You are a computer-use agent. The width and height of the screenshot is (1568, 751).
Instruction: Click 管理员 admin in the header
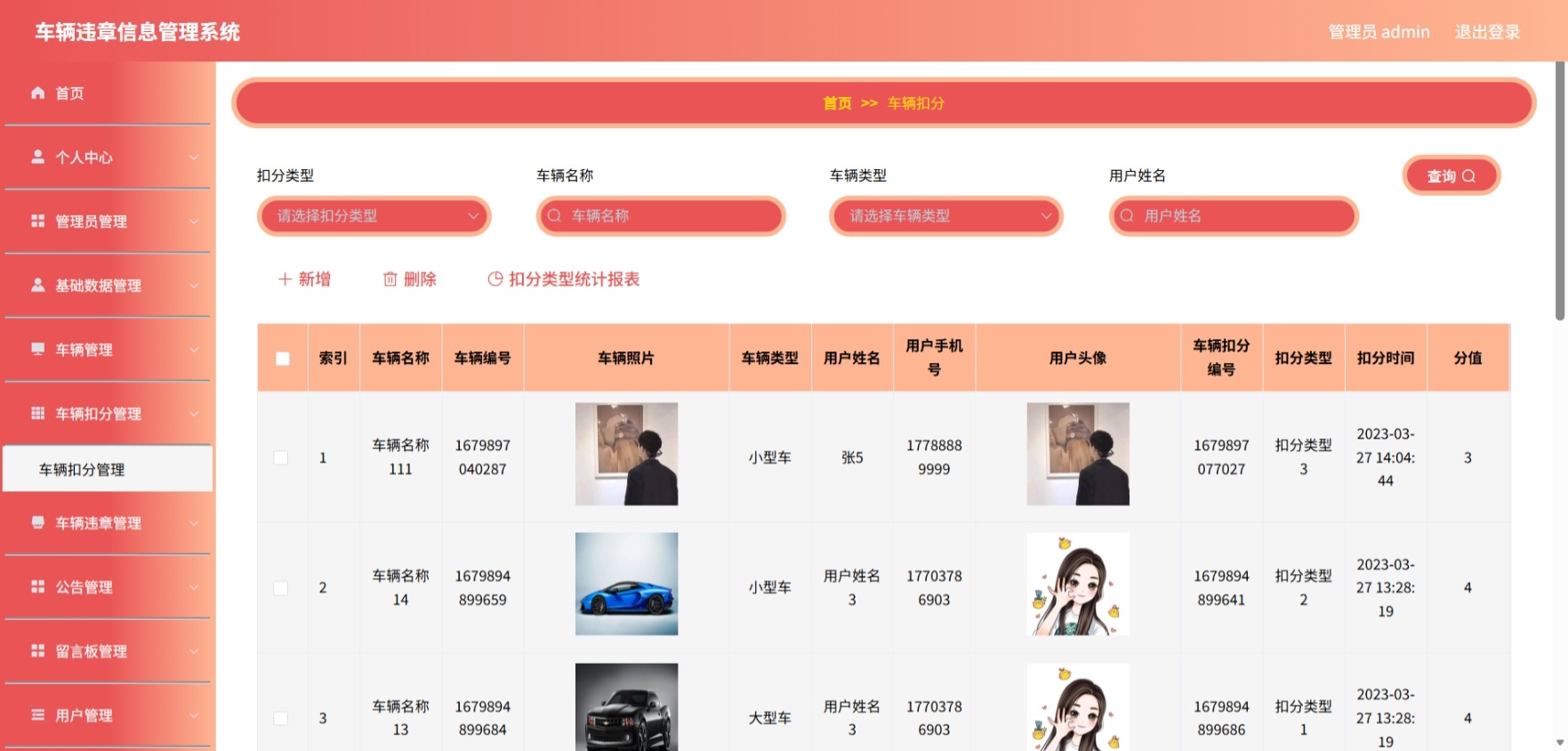(1379, 32)
